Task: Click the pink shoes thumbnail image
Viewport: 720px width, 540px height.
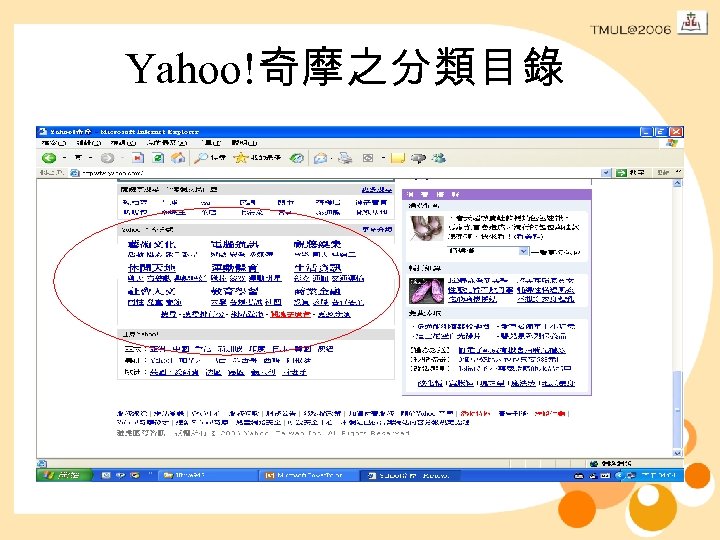Action: [427, 291]
